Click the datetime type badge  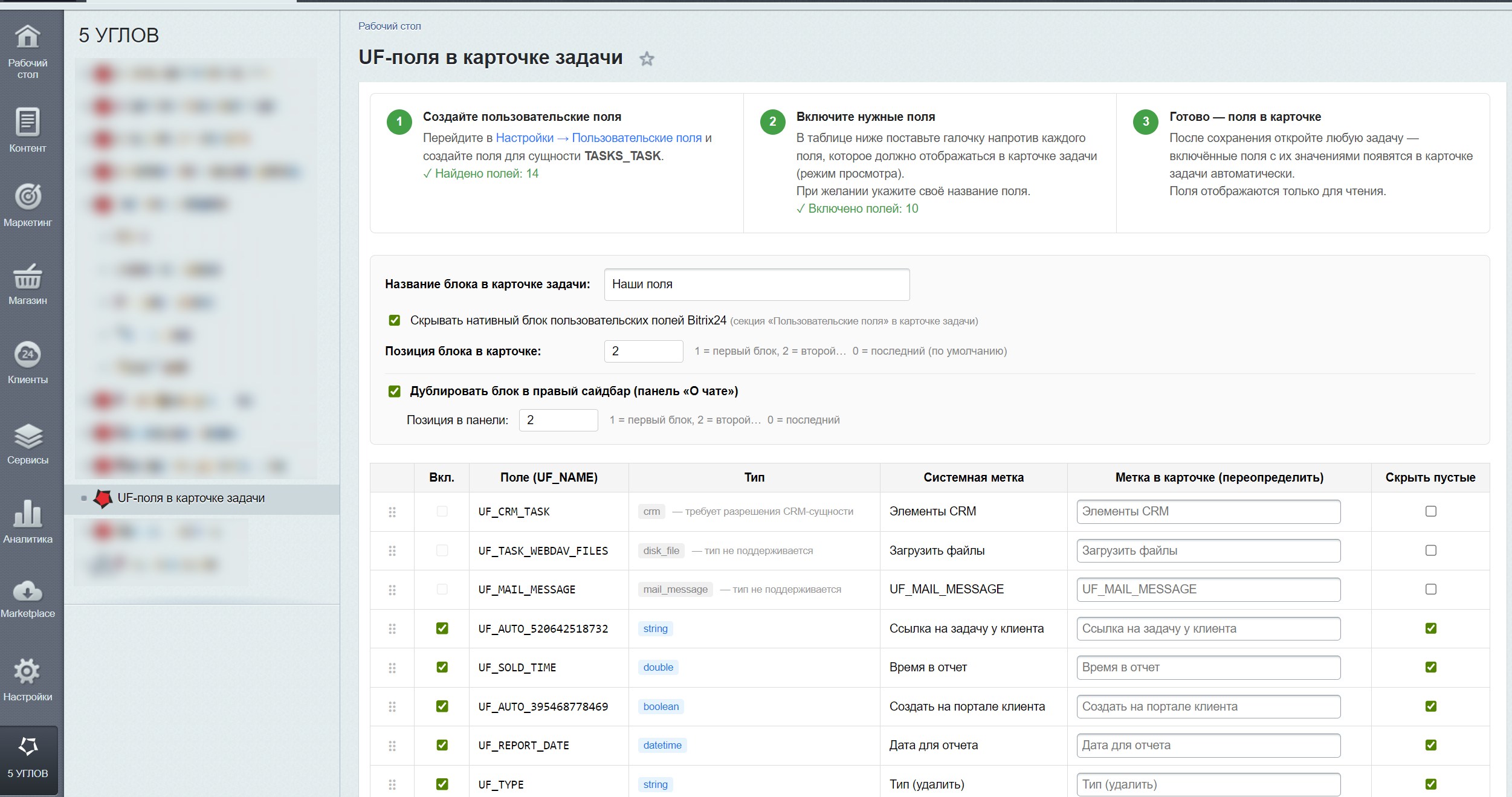tap(662, 746)
